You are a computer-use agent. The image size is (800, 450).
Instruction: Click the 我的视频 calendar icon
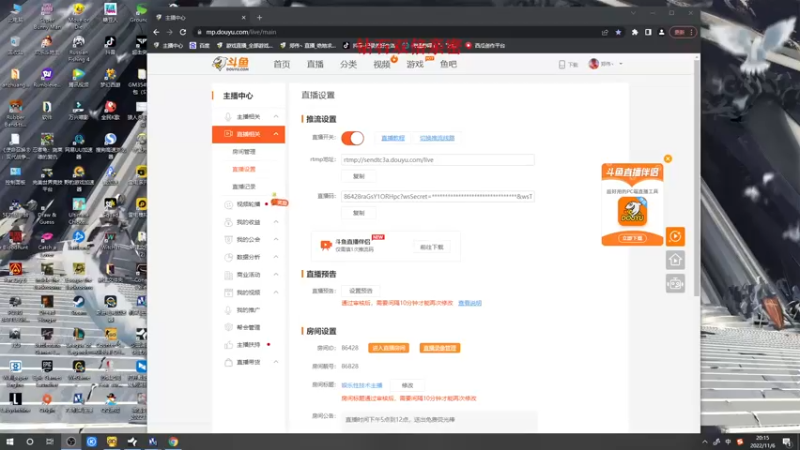point(228,292)
